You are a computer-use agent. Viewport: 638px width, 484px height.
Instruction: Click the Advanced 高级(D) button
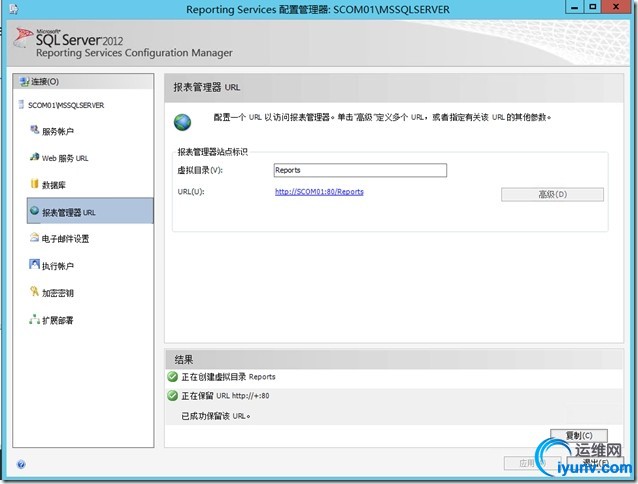552,194
